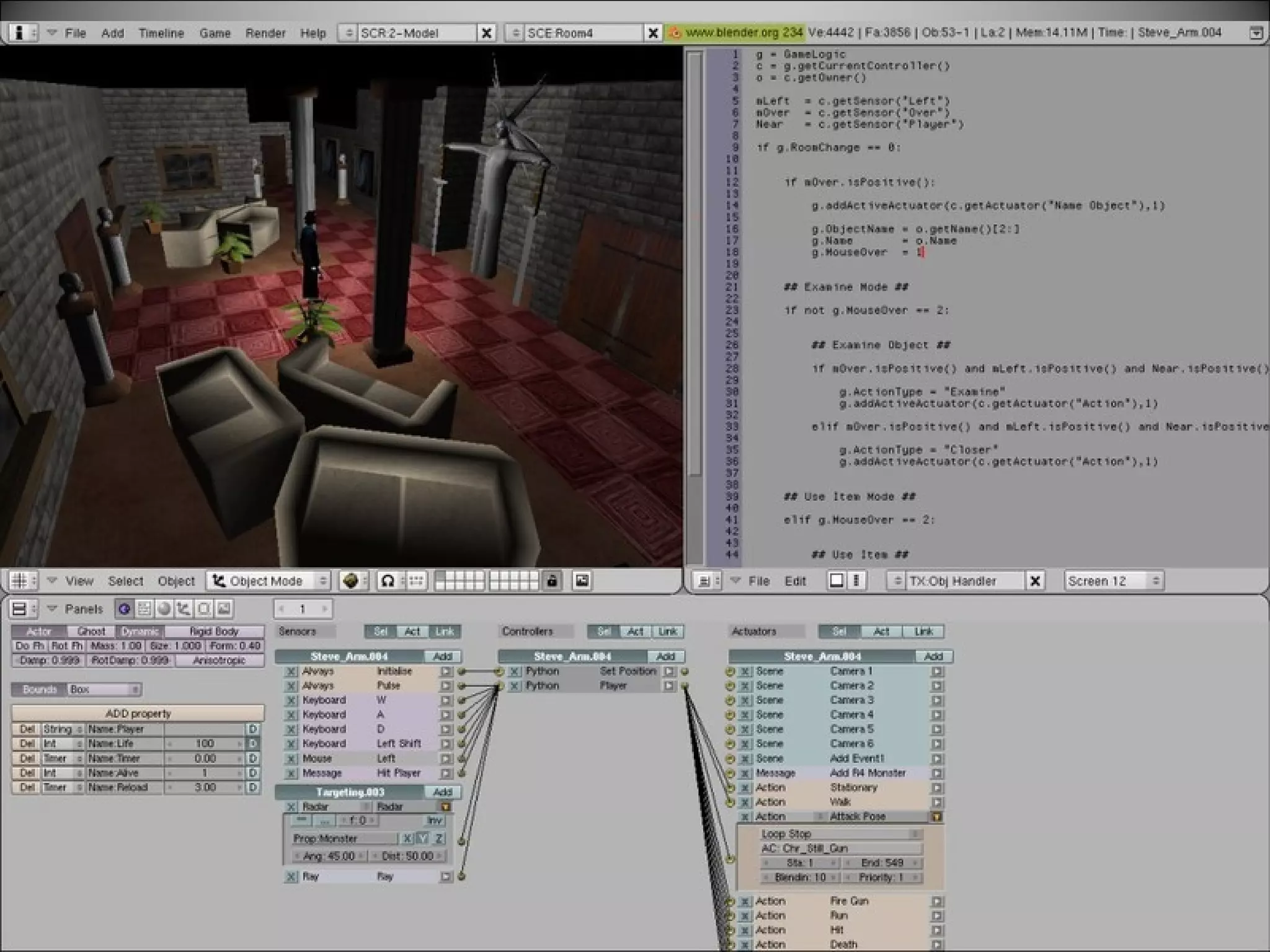1270x952 pixels.
Task: Open the Render menu in top bar
Action: click(x=265, y=33)
